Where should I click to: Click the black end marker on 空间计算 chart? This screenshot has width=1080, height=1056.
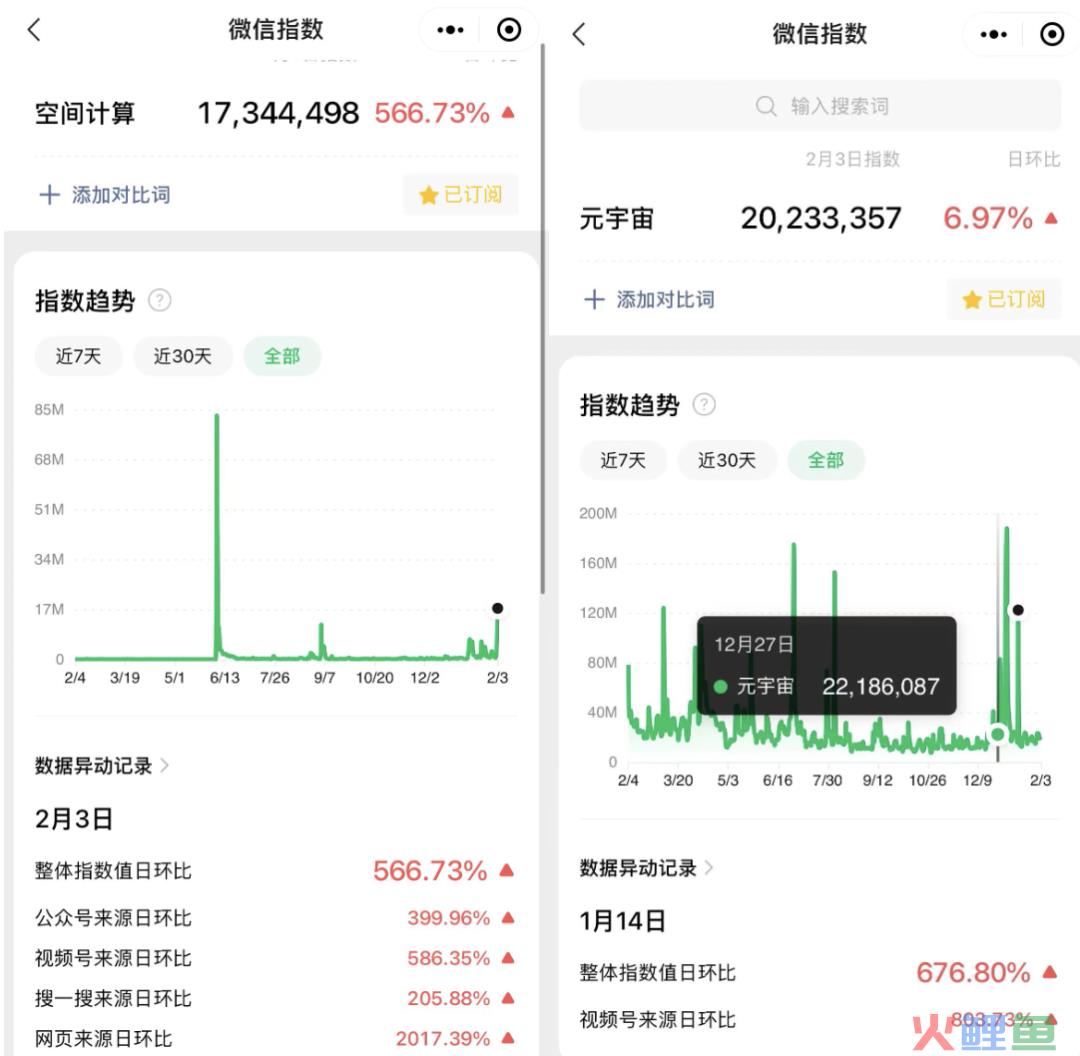[497, 608]
